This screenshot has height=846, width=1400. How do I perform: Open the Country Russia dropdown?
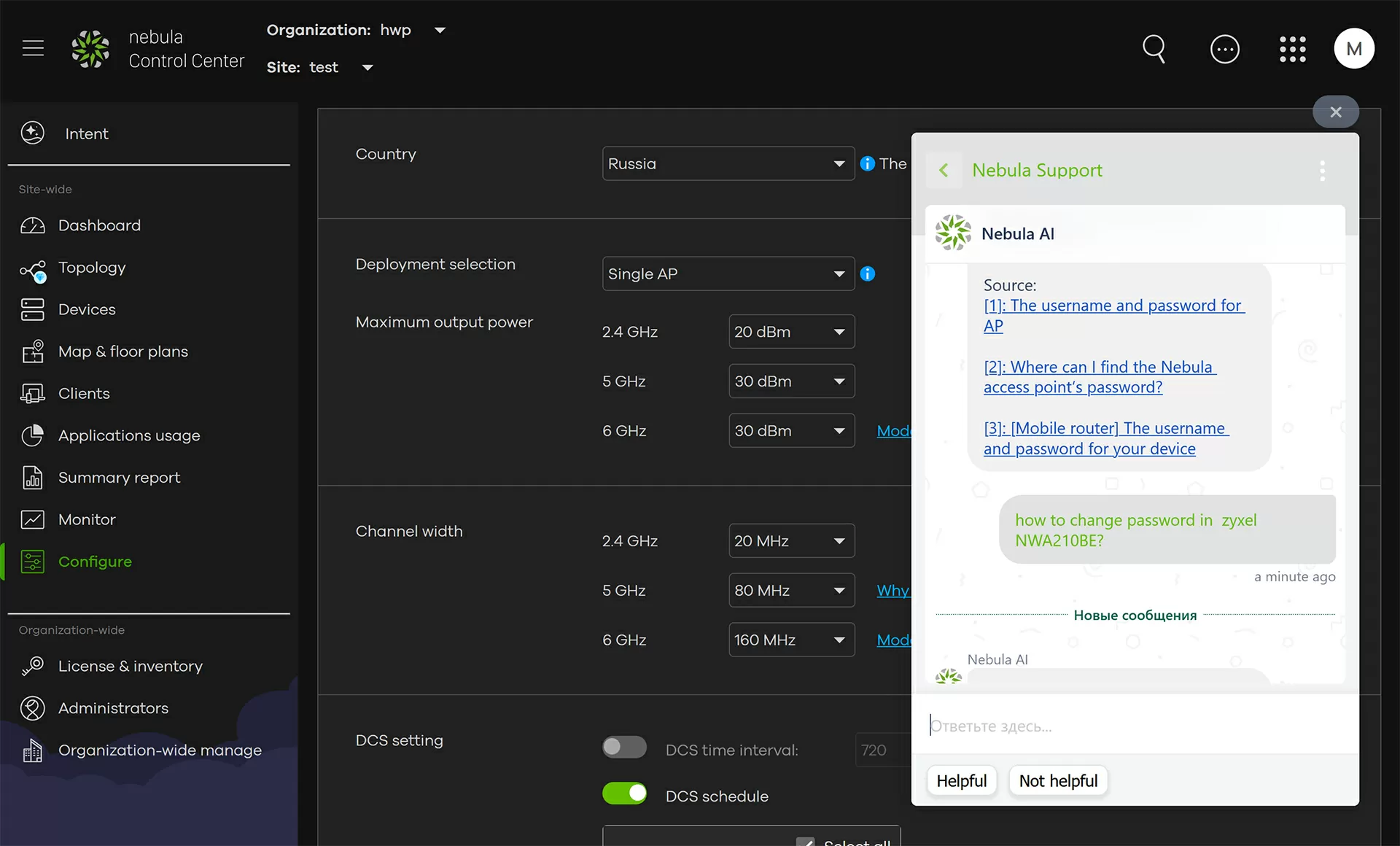click(728, 163)
